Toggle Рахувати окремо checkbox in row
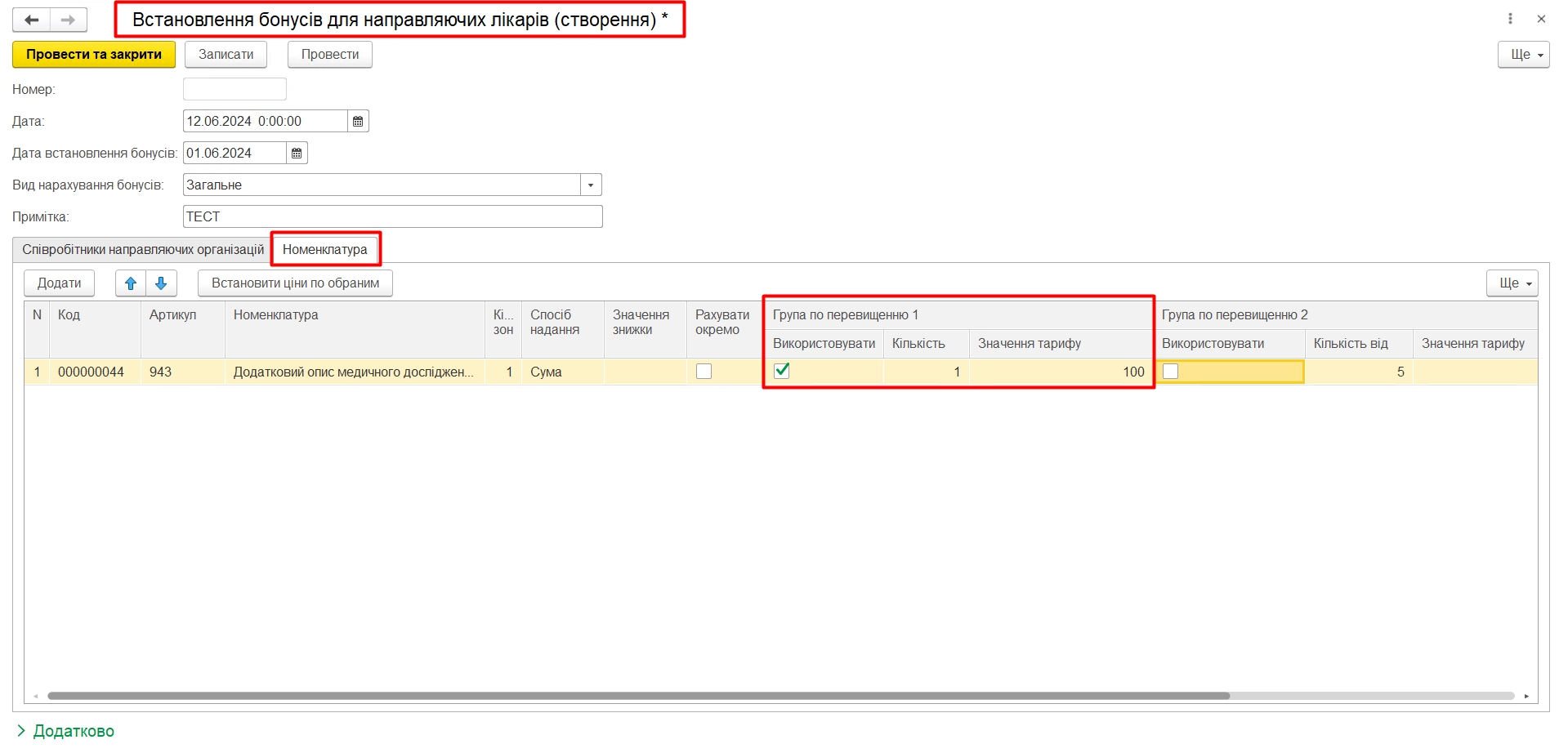The image size is (1568, 753). [704, 372]
